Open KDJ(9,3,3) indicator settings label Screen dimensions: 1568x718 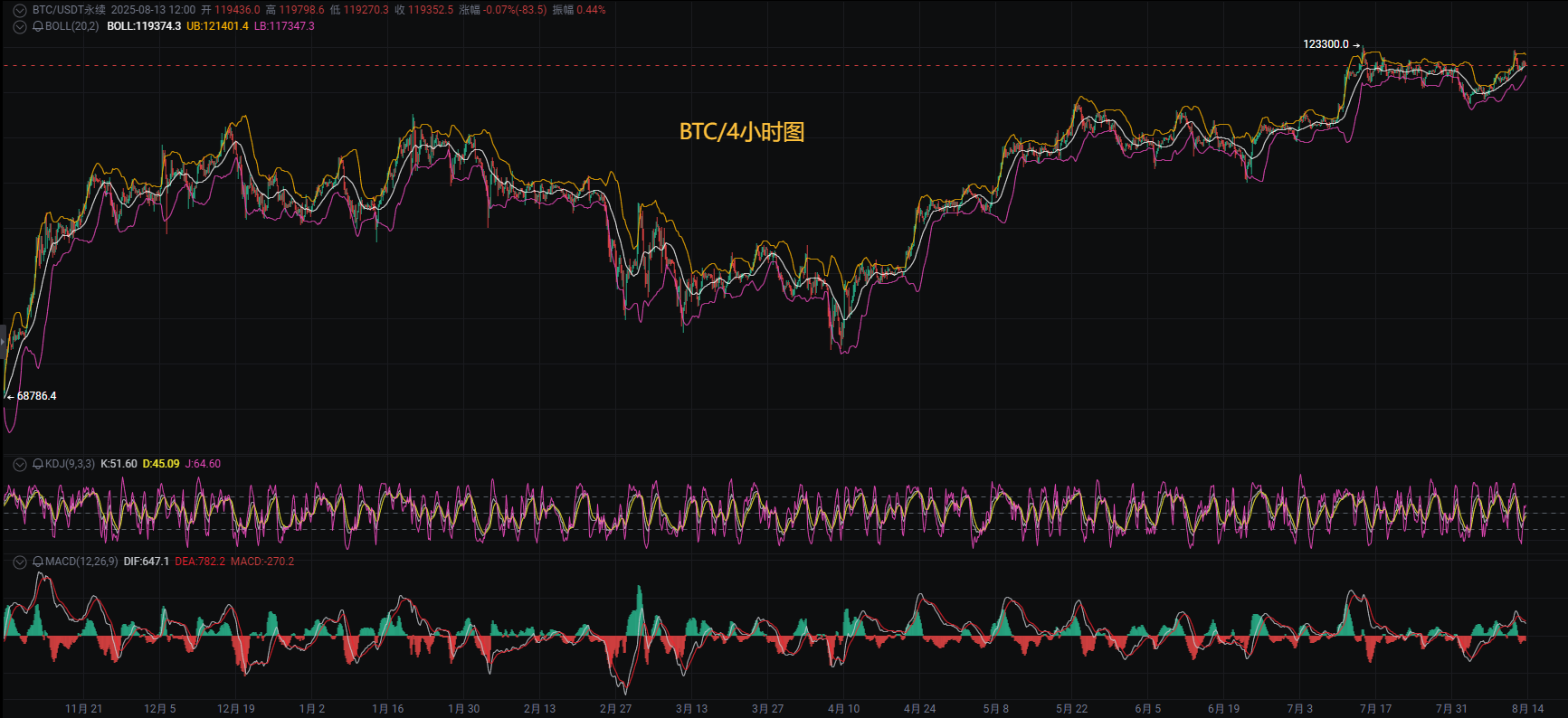70,464
